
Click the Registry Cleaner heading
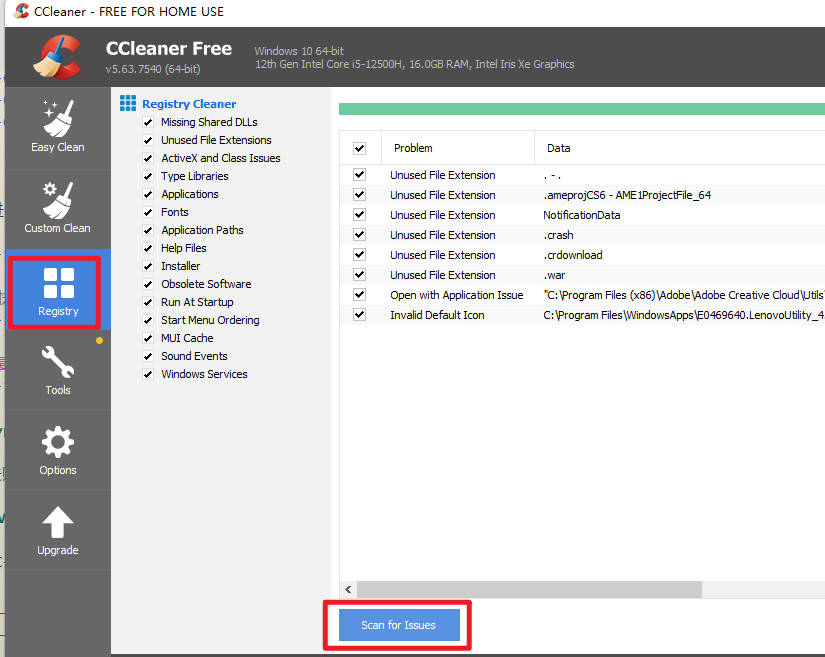pyautogui.click(x=189, y=104)
